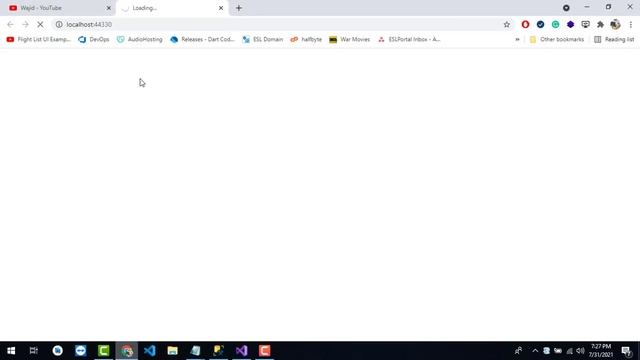Screen dimensions: 640x360
Task: Switch to the Wajid - YouTube tab
Action: coord(57,8)
